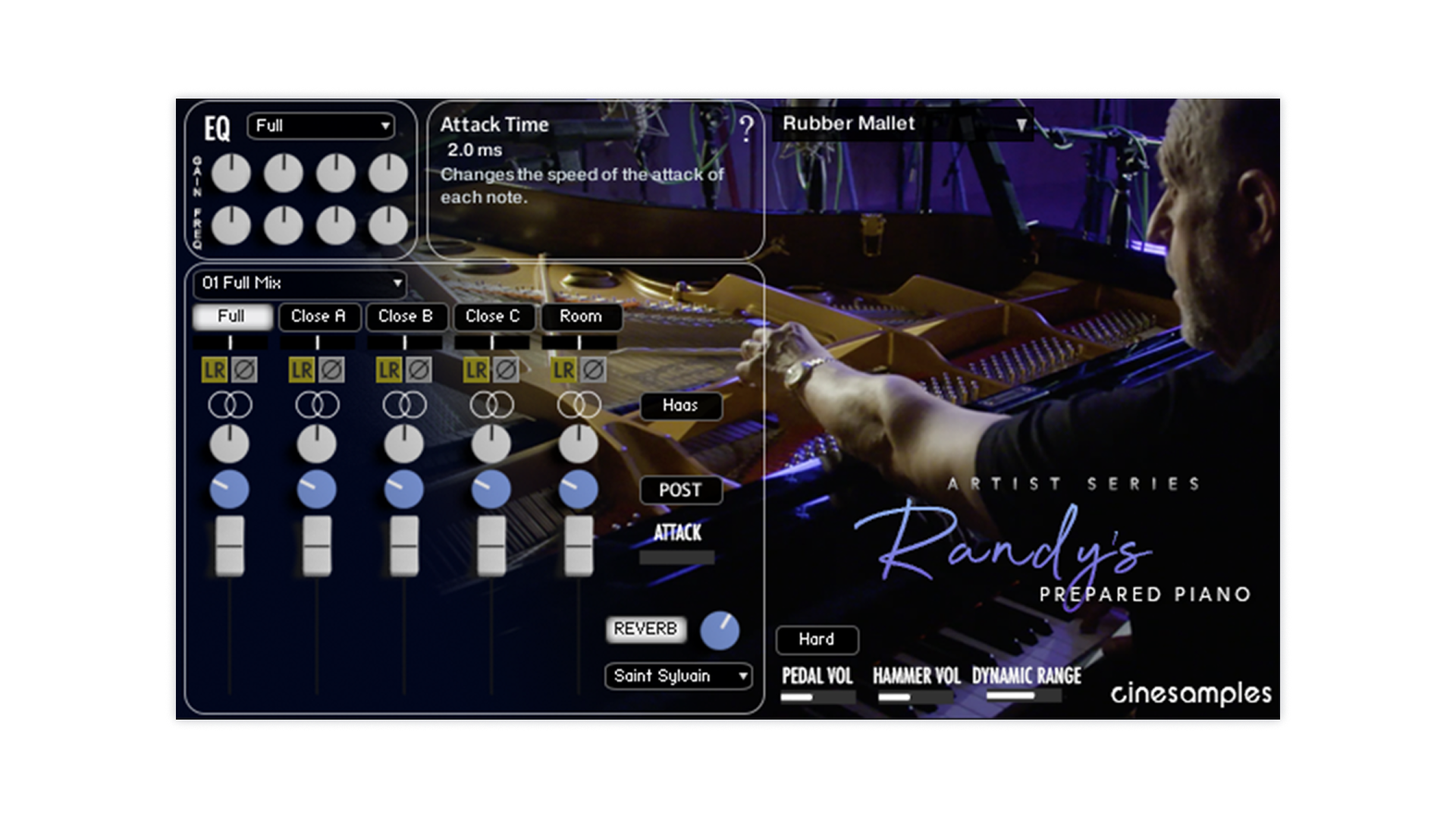The width and height of the screenshot is (1456, 819).
Task: Select the Room mic tab
Action: point(581,316)
